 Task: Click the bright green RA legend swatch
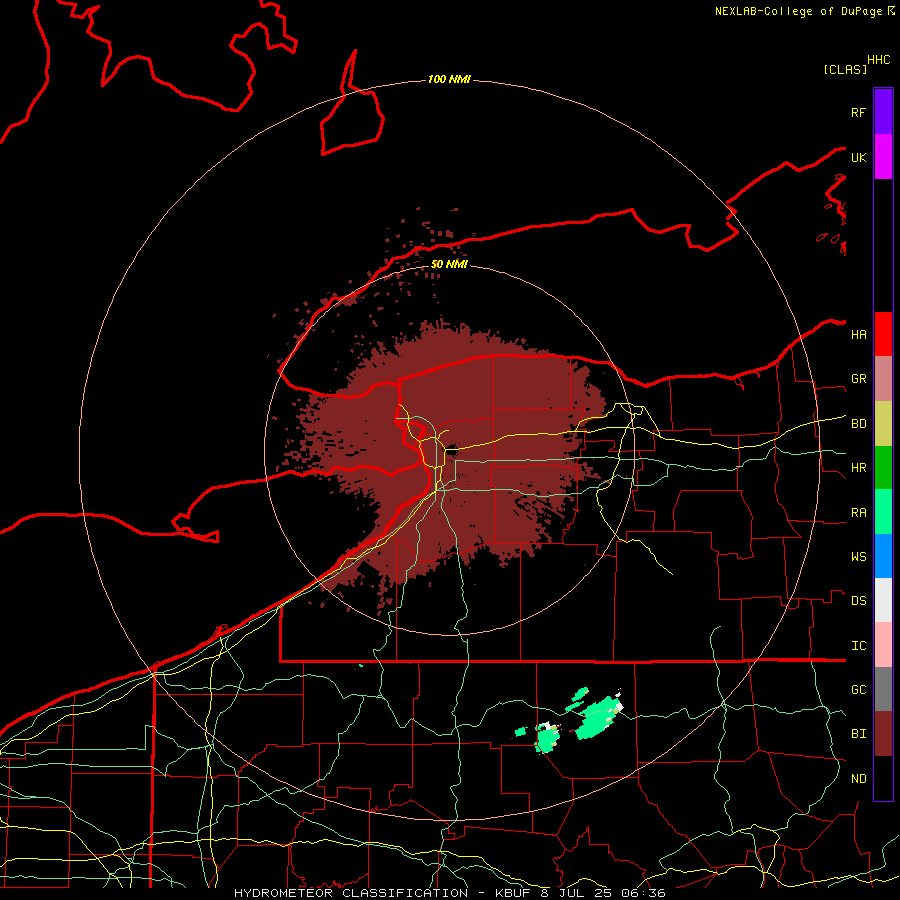pyautogui.click(x=883, y=512)
